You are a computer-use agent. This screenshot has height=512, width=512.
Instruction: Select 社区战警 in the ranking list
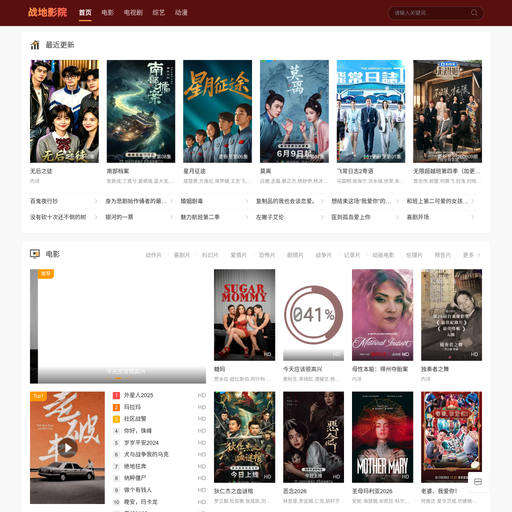[135, 419]
